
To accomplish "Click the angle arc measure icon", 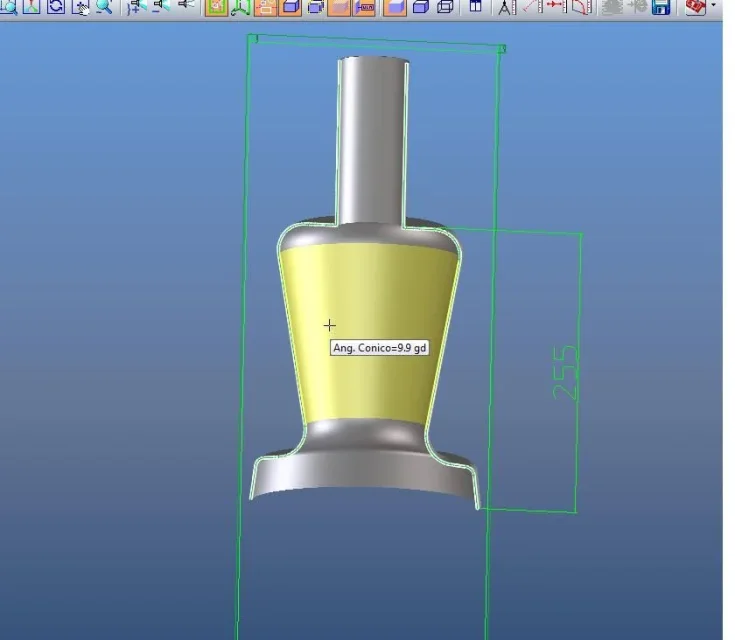I will point(582,7).
